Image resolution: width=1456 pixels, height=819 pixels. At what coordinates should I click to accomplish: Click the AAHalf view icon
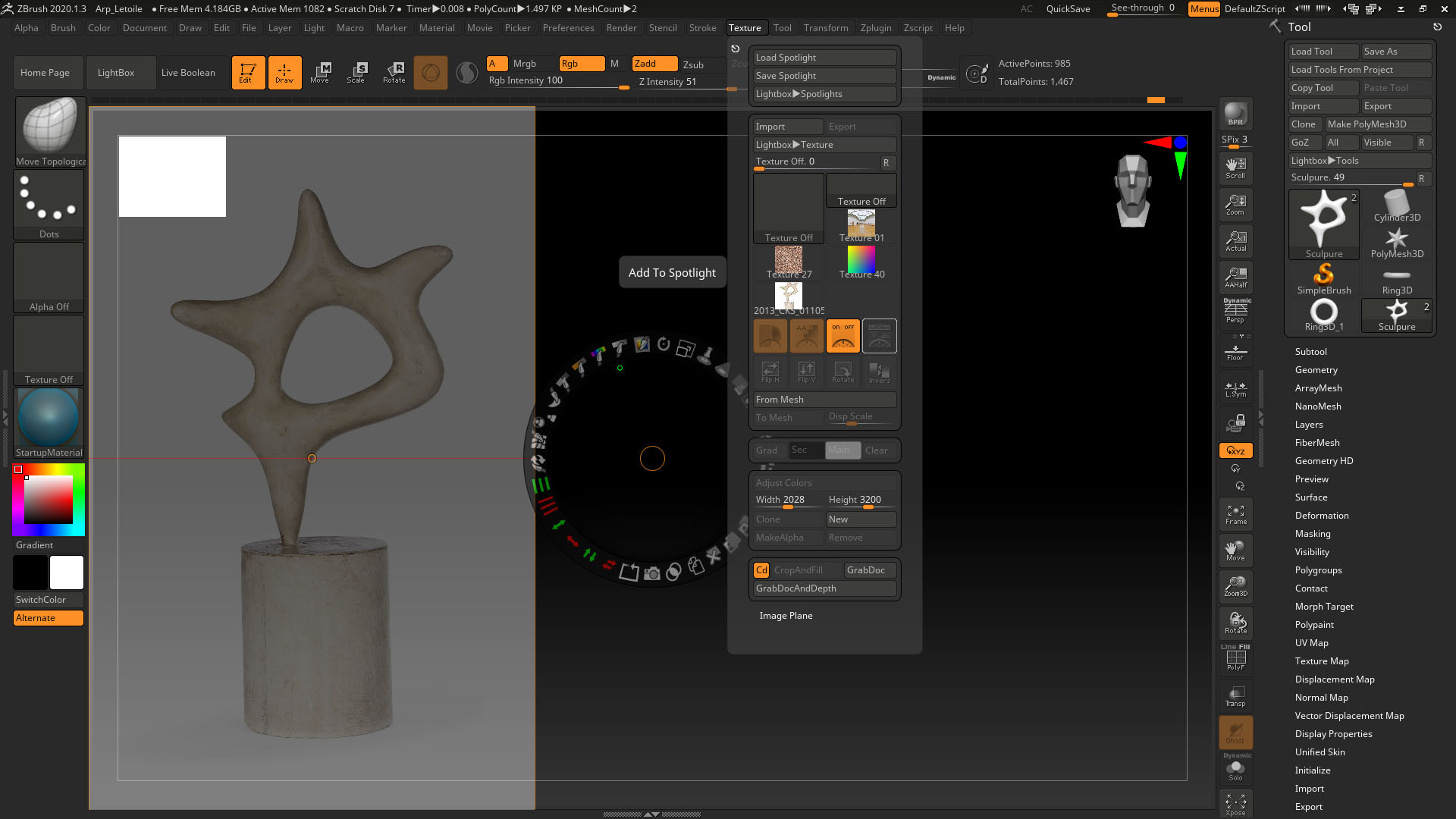[x=1235, y=278]
